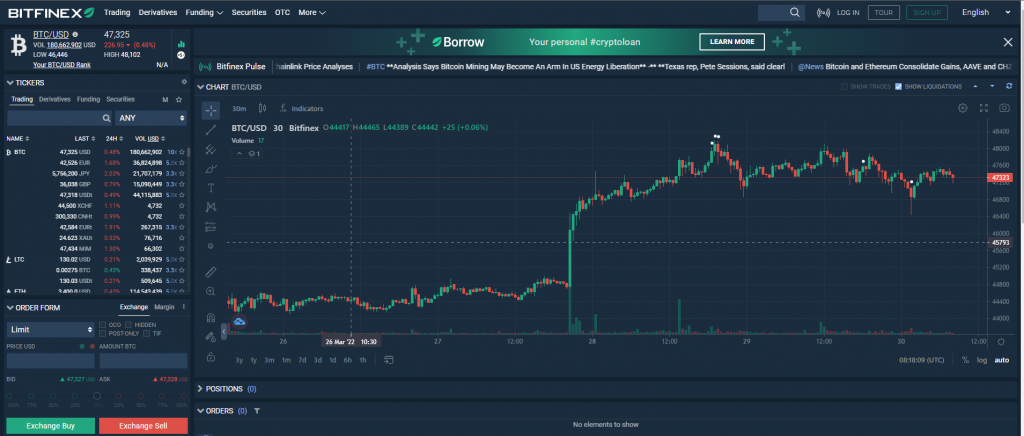This screenshot has width=1024, height=436.
Task: Open chart settings gear
Action: pyautogui.click(x=963, y=108)
